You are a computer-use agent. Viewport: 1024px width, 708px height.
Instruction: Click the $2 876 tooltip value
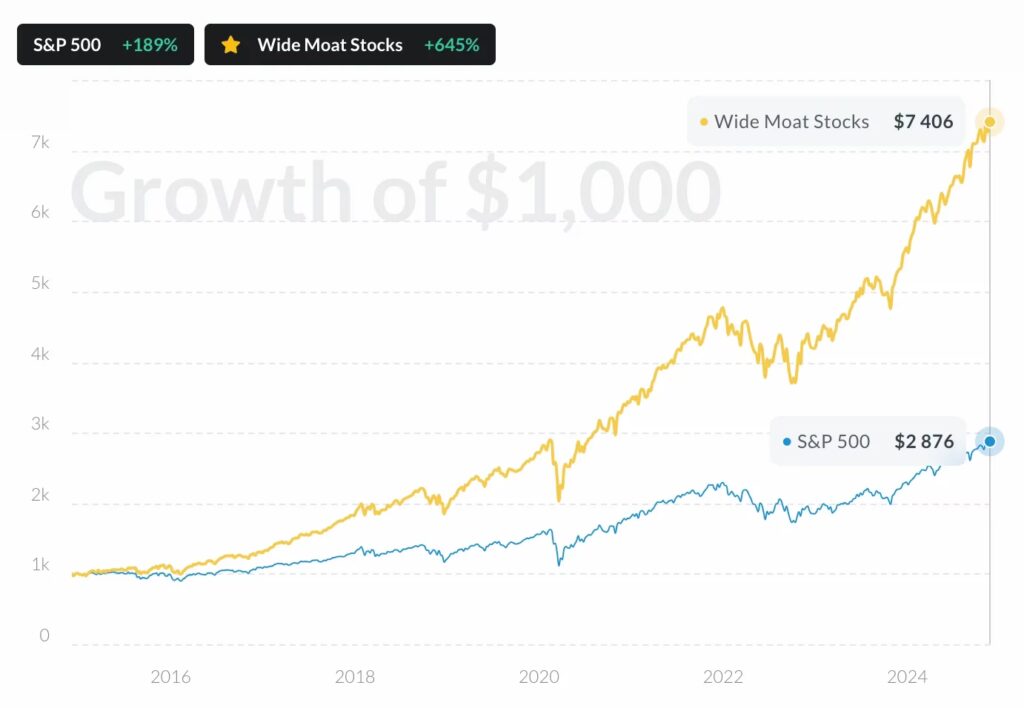click(923, 441)
